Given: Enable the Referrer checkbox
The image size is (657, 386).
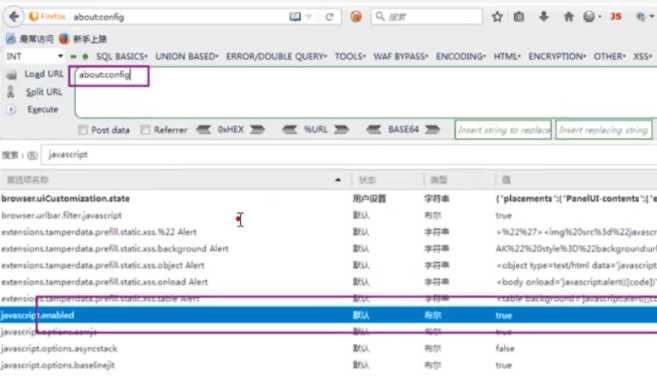Looking at the screenshot, I should tap(145, 130).
